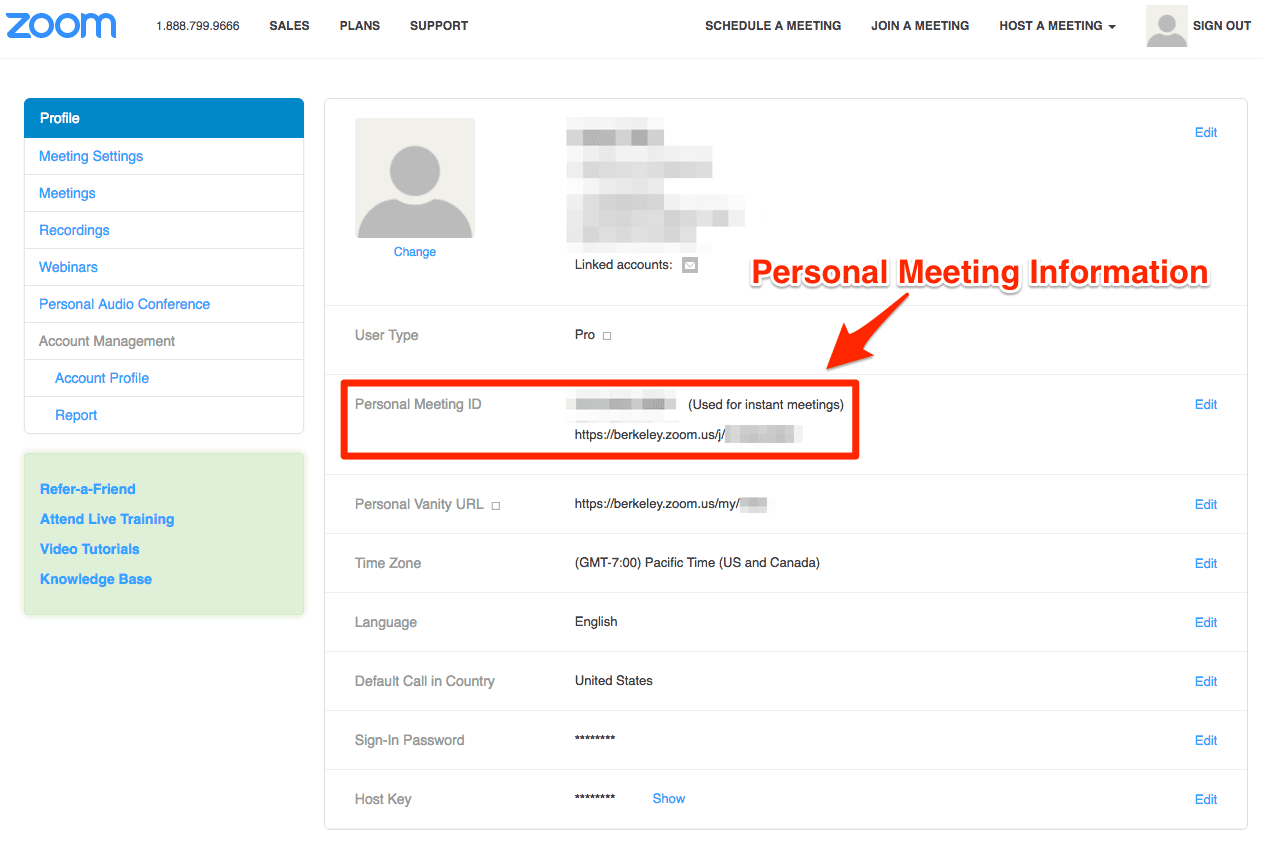Open Personal Audio Conference
The image size is (1263, 841).
(124, 304)
